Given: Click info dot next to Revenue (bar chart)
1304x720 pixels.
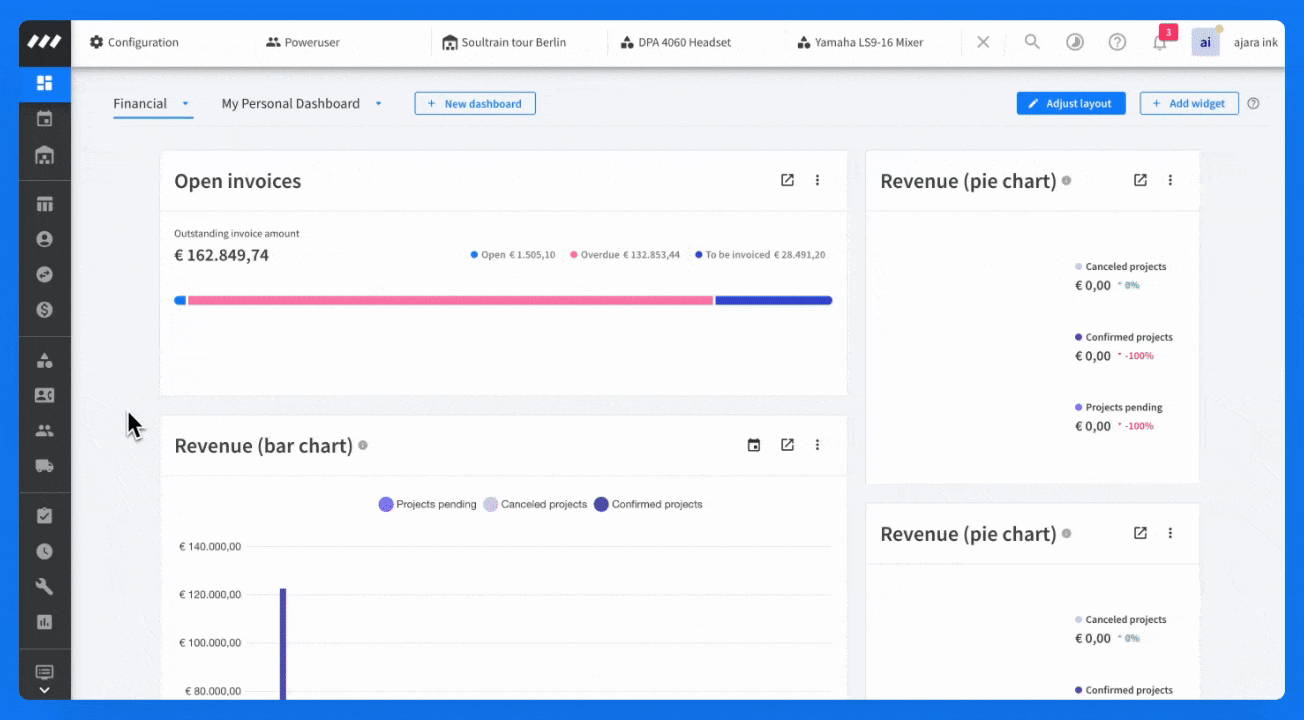Looking at the screenshot, I should pyautogui.click(x=363, y=445).
